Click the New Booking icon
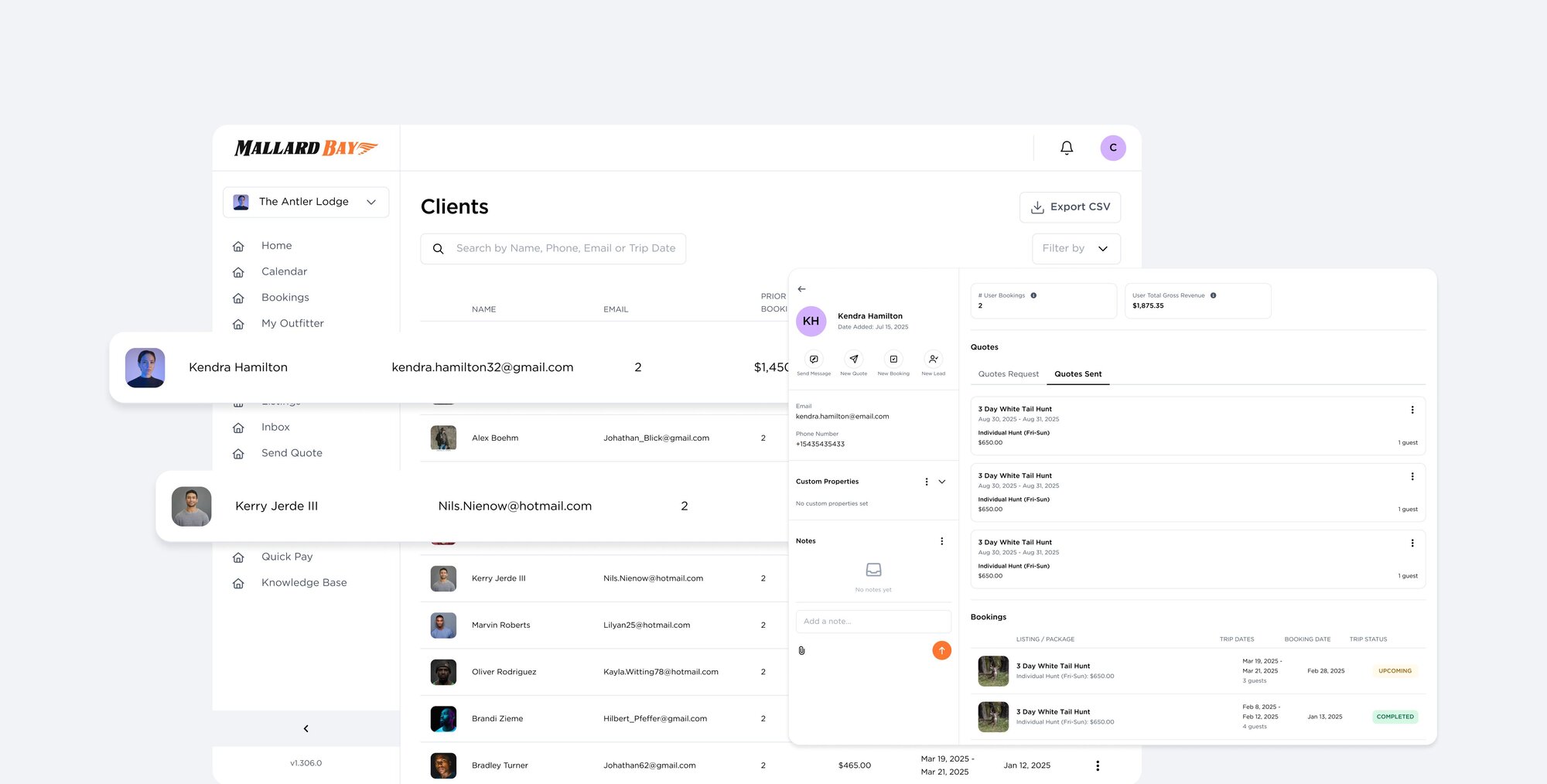 click(893, 360)
